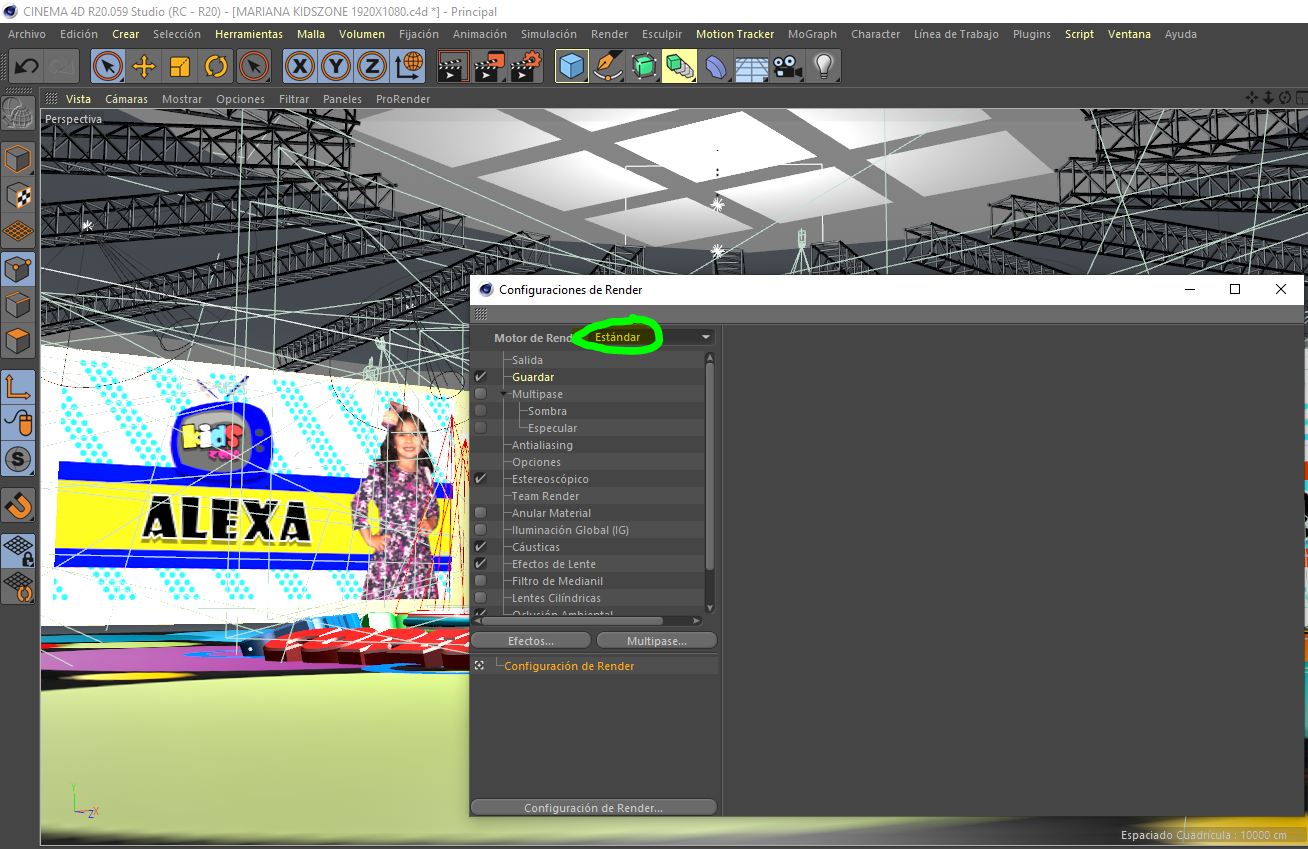Click the Multipase... button

(x=656, y=640)
